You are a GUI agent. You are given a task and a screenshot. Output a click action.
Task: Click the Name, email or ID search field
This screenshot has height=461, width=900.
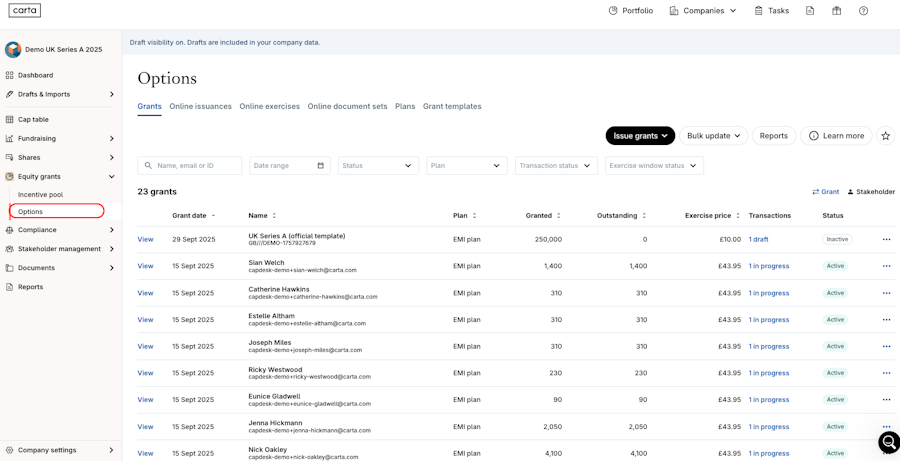tap(190, 166)
